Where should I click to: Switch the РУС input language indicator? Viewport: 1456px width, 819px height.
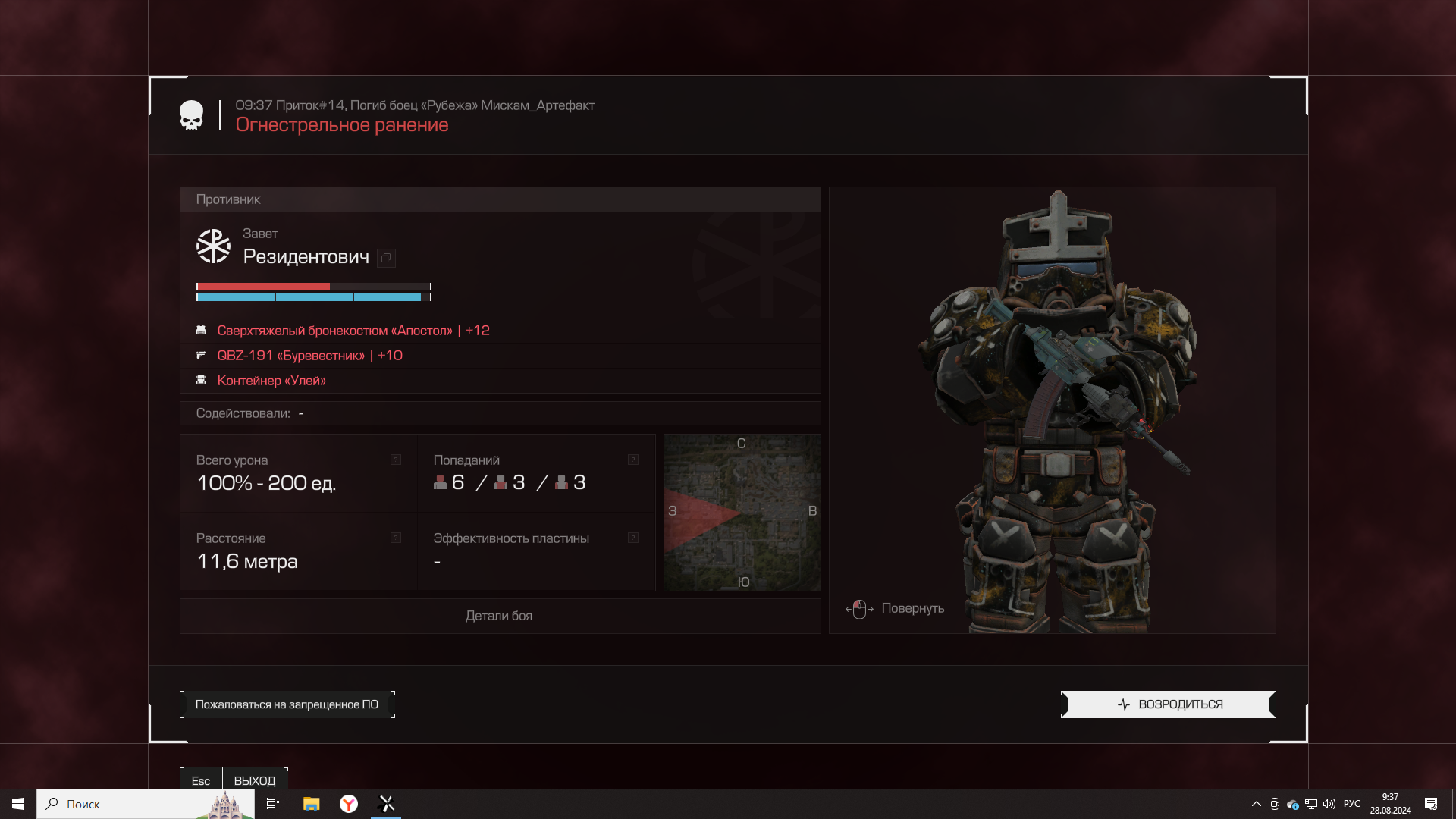(1352, 804)
